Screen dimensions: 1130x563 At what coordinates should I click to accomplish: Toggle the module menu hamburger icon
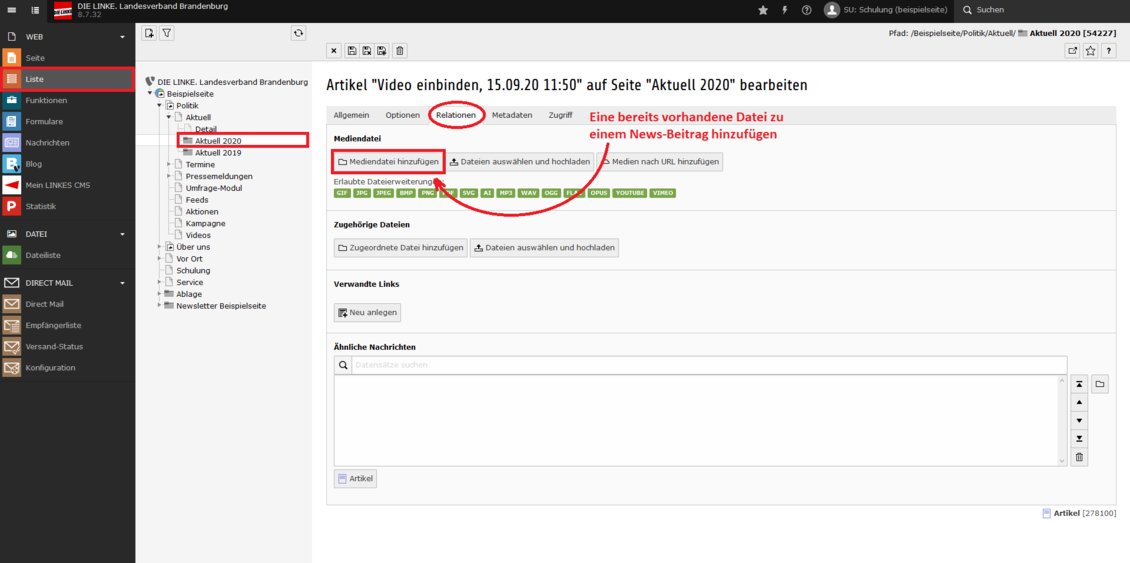coord(12,10)
